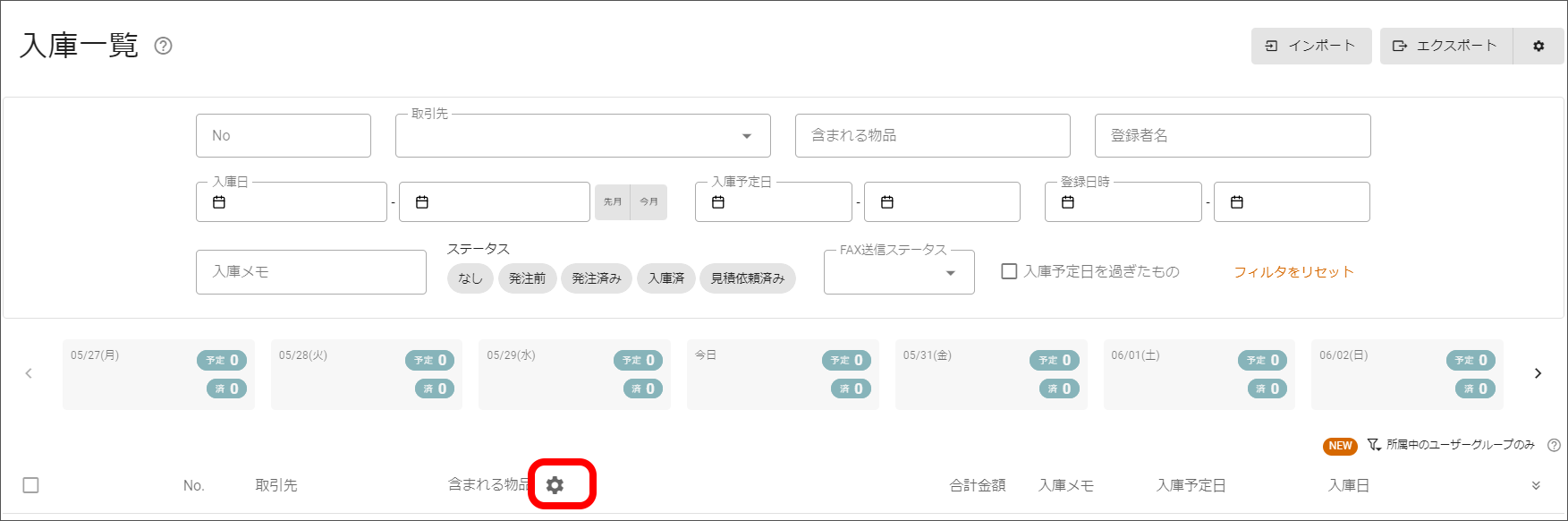The height and width of the screenshot is (521, 1568).
Task: Open column settings gear next to 含まれる物品
Action: (x=555, y=485)
